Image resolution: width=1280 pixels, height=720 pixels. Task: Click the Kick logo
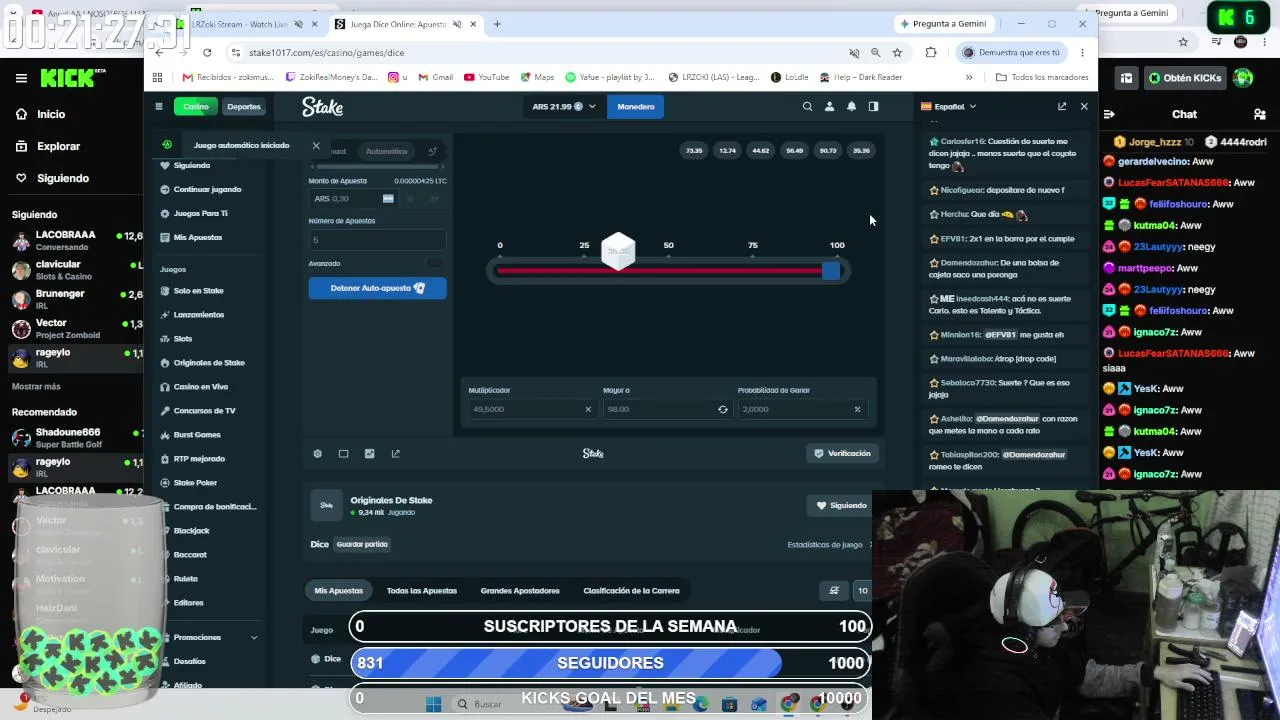coord(73,78)
